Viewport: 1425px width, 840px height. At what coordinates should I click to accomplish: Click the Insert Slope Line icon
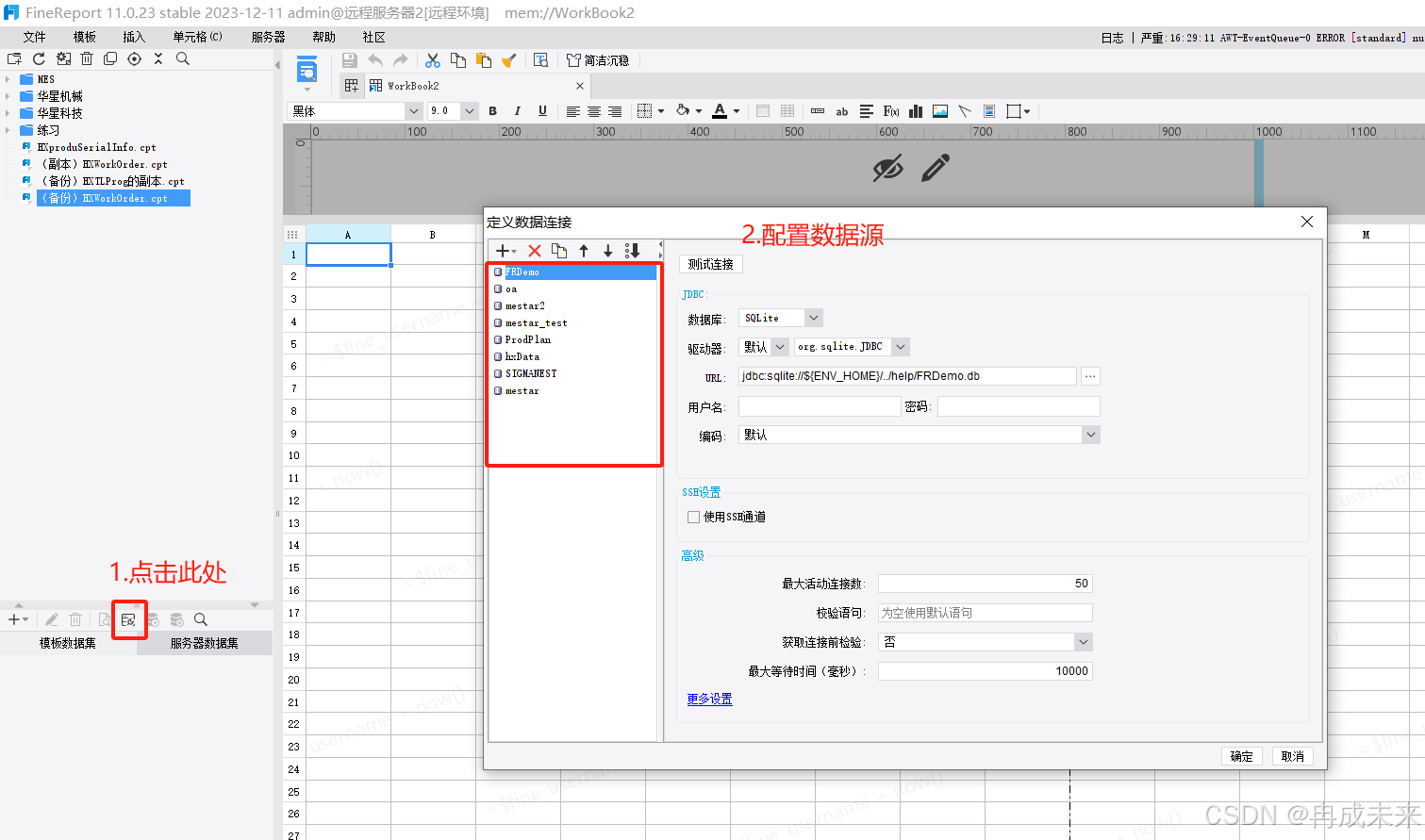tap(965, 111)
